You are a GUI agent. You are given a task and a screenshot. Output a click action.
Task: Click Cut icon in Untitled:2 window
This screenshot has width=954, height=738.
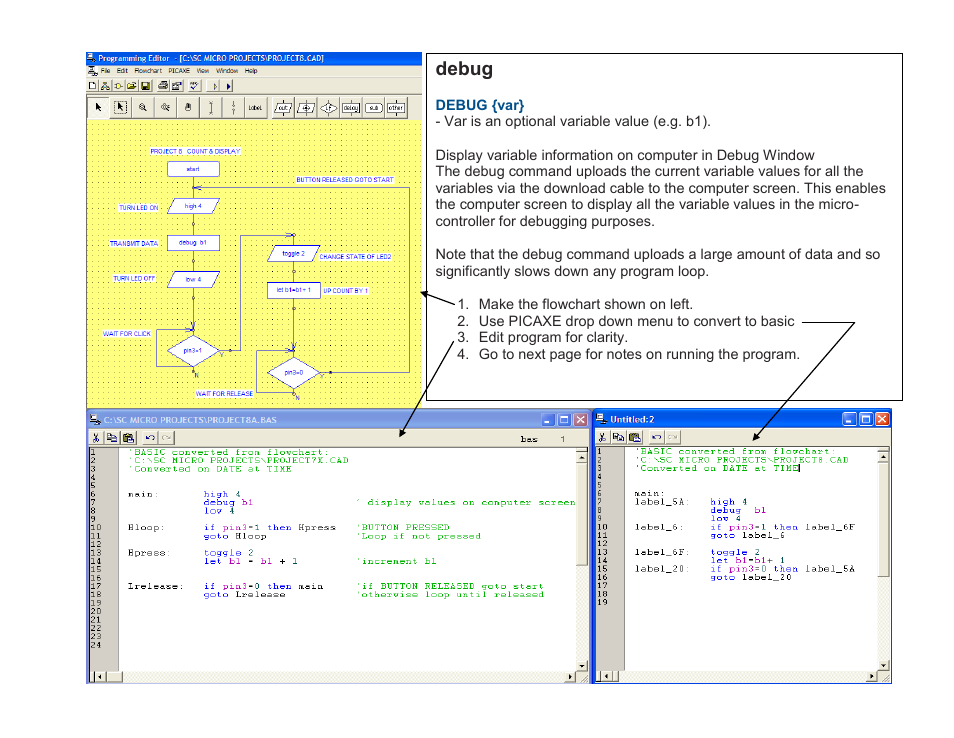(x=602, y=437)
